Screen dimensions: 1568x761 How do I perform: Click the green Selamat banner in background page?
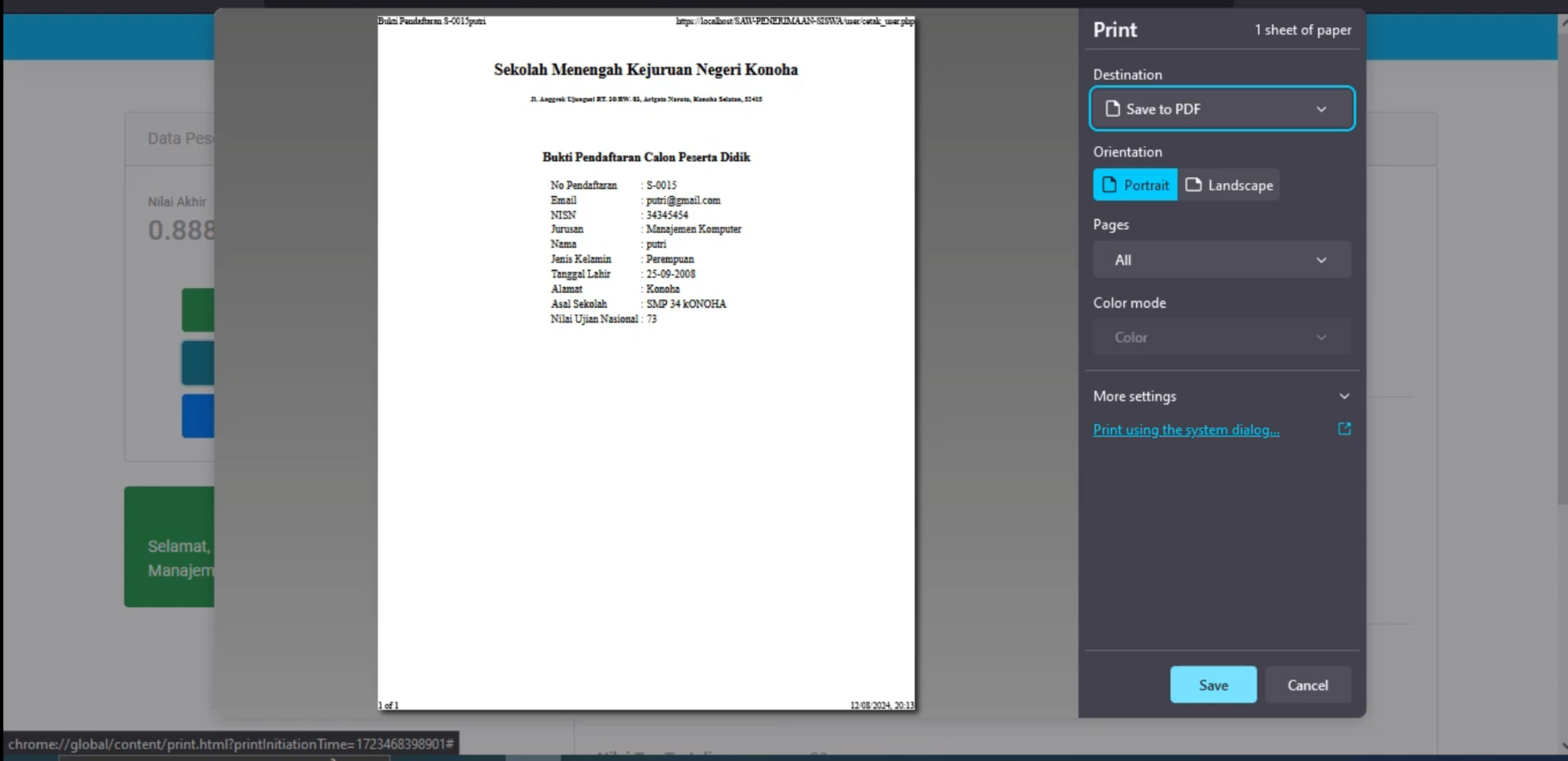169,547
